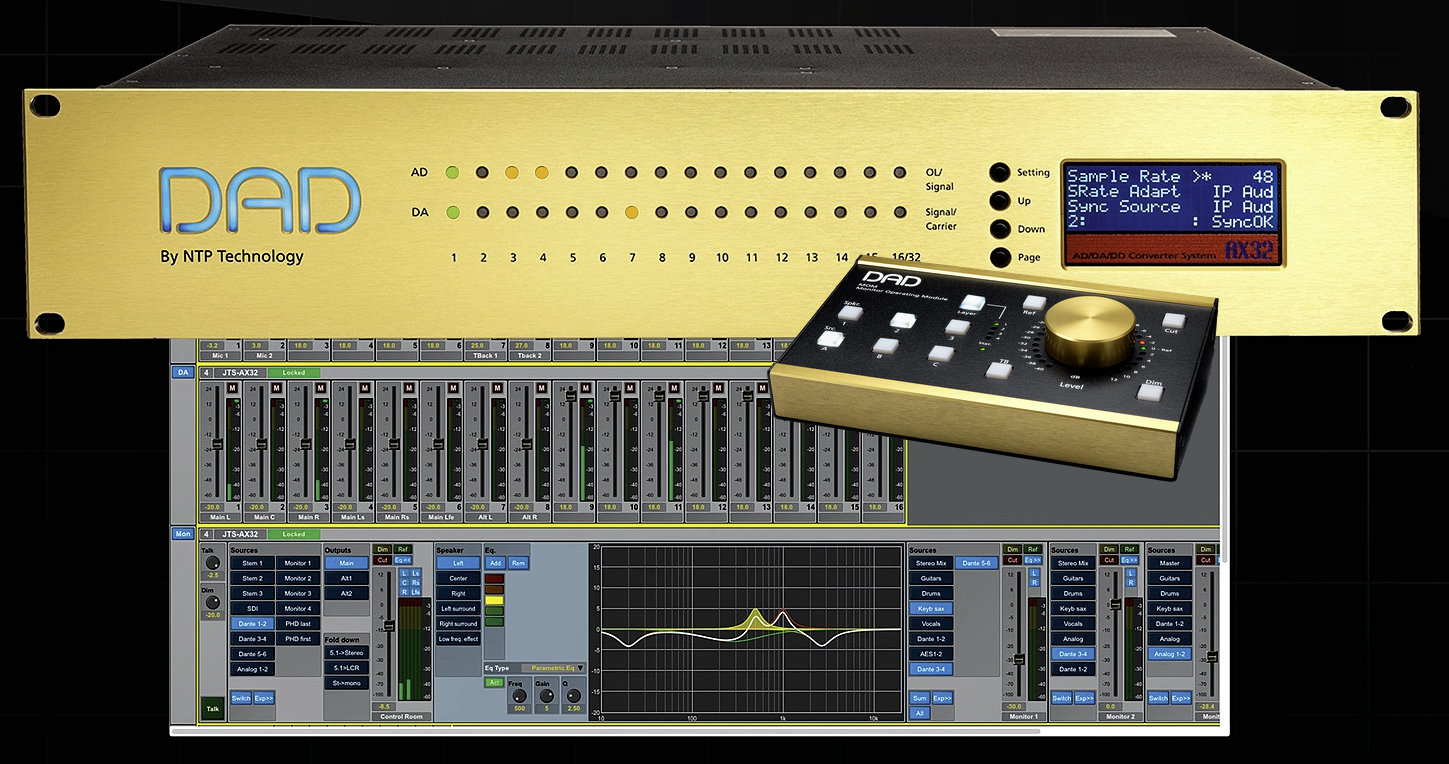Expand Monitor 2 with its Exp>> button
The width and height of the screenshot is (1449, 764).
(1085, 698)
